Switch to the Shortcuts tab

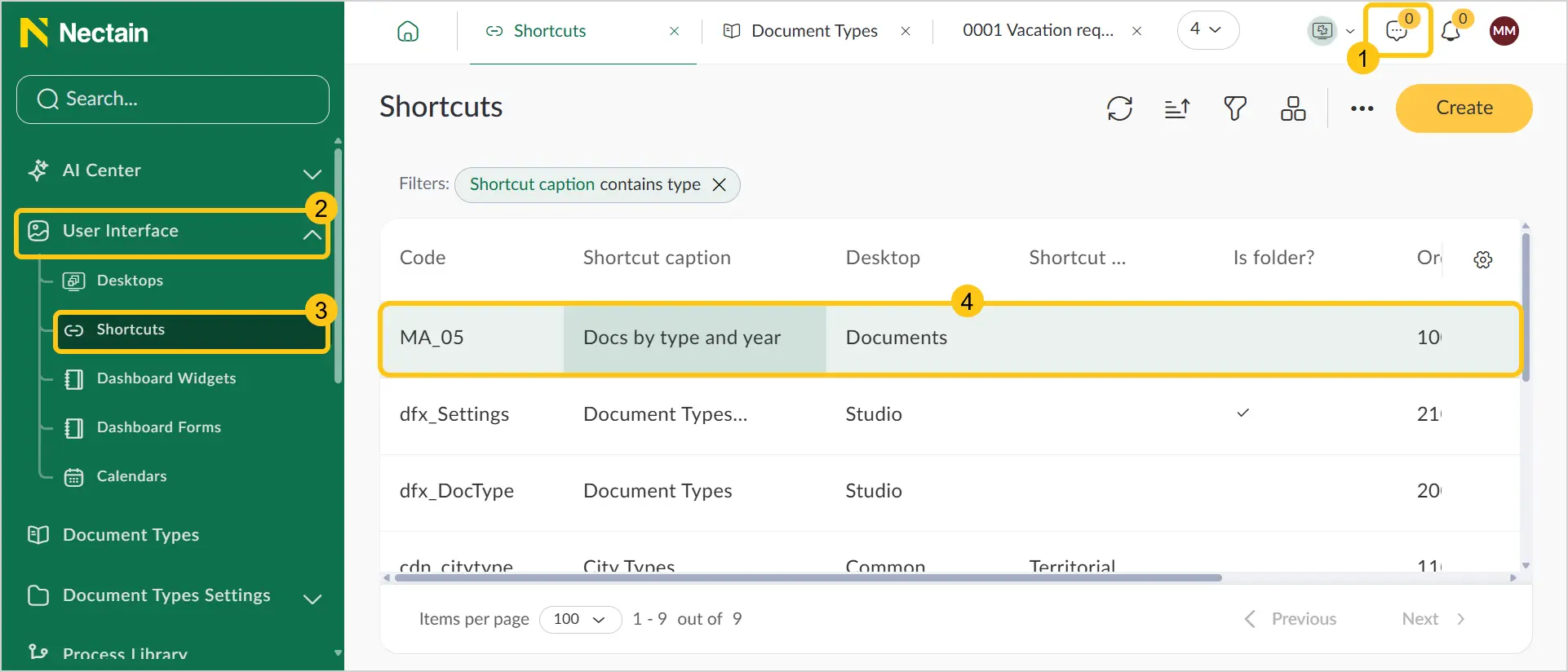click(x=549, y=31)
